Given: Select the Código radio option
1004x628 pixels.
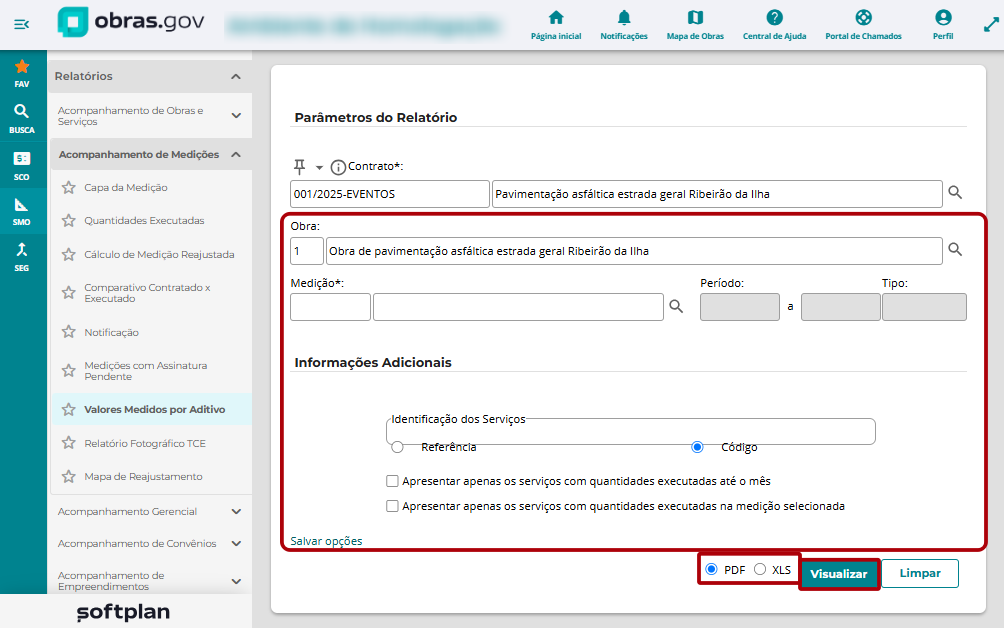Looking at the screenshot, I should pos(697,447).
